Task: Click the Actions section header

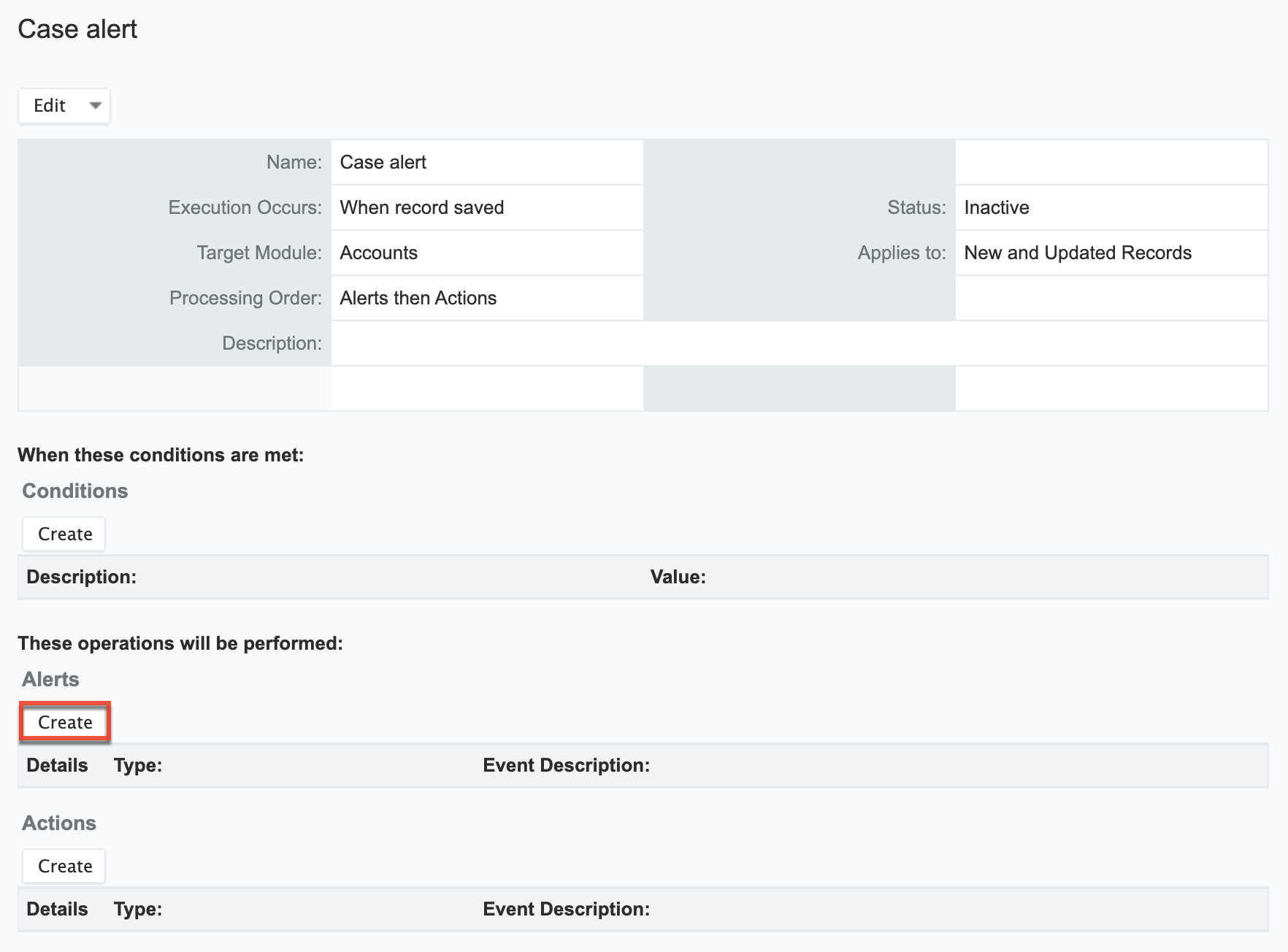Action: 58,823
